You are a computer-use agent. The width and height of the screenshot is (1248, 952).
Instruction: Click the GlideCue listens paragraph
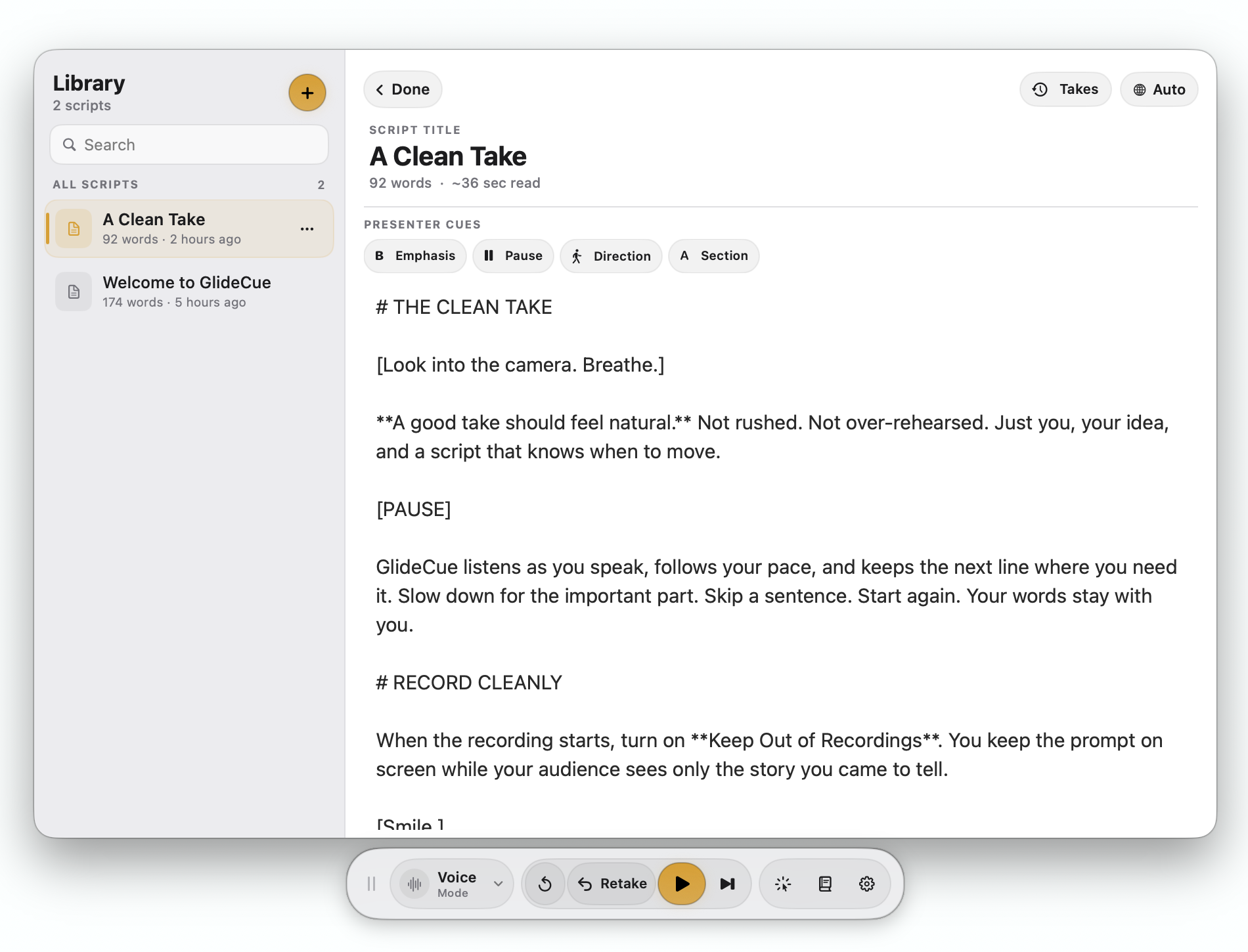pyautogui.click(x=776, y=596)
